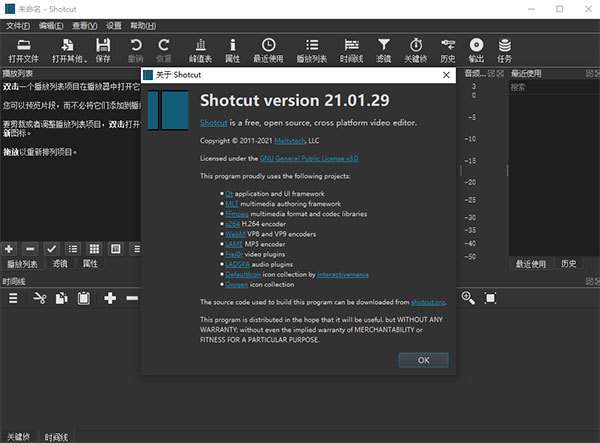Open the 峰值表 (Peak Meter) toolbar icon
Screen dimensions: 600x443
coord(200,50)
